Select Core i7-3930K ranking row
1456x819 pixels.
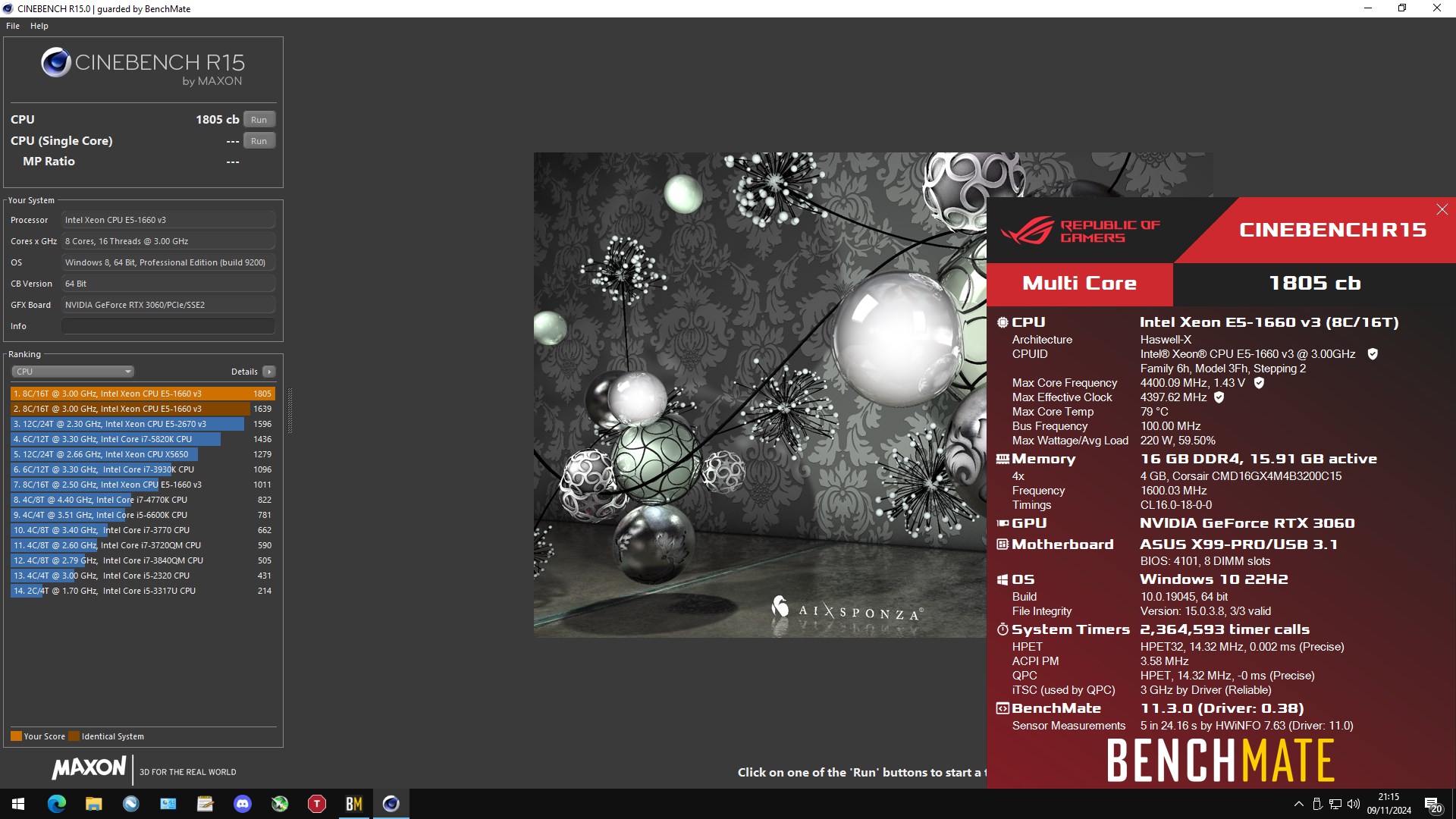click(143, 469)
